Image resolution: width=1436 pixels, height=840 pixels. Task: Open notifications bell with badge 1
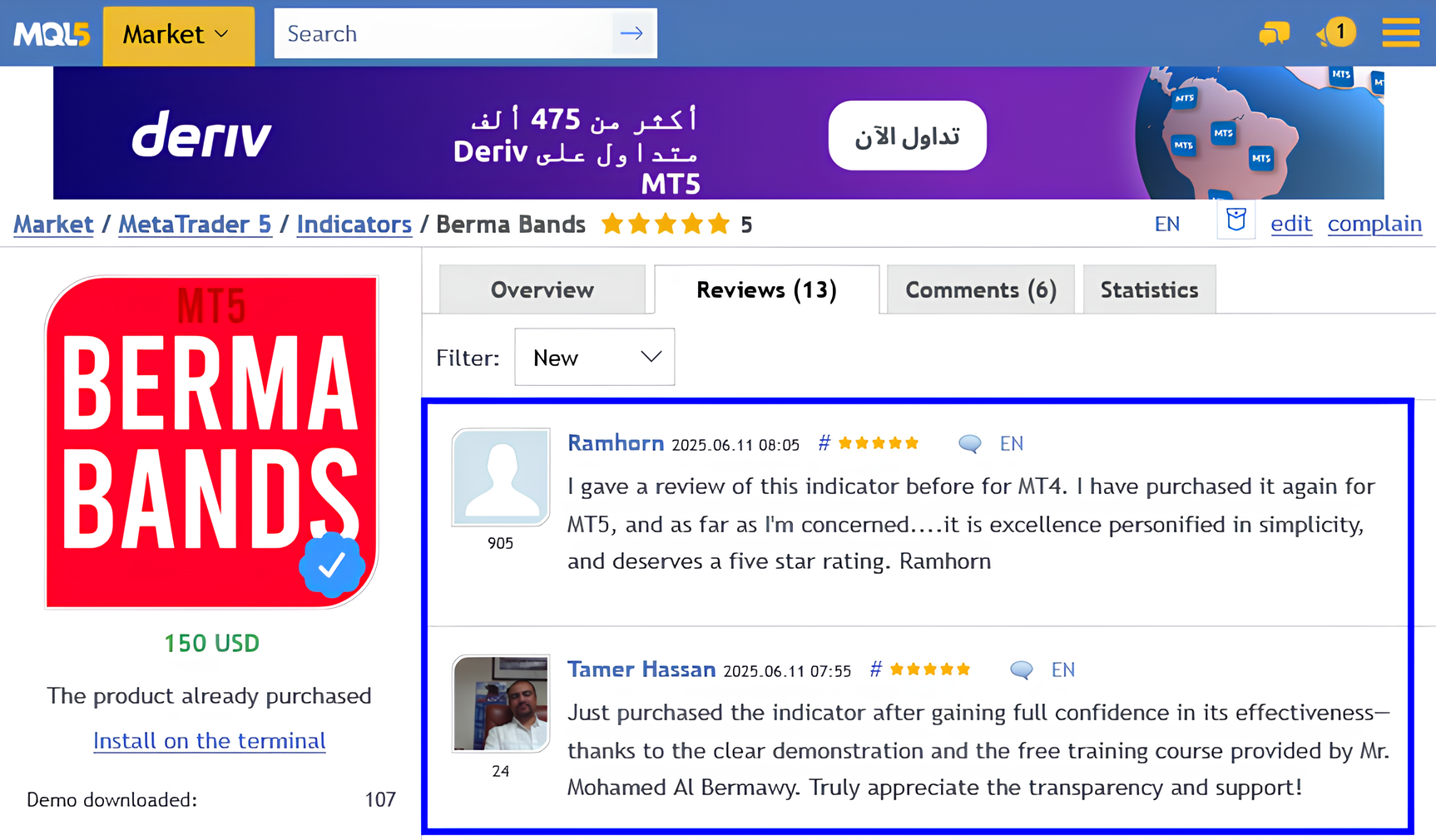(1336, 33)
